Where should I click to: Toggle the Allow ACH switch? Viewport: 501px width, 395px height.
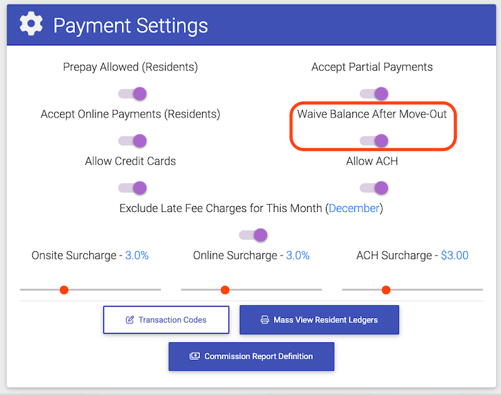(x=374, y=188)
